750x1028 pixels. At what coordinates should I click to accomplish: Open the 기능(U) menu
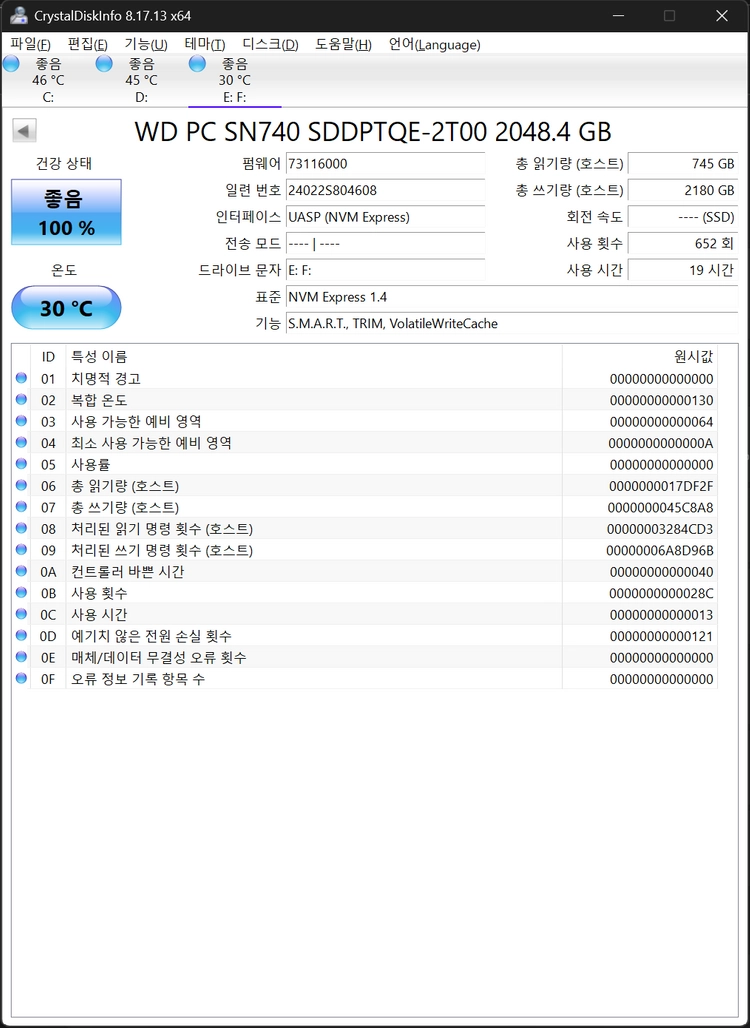pos(146,45)
